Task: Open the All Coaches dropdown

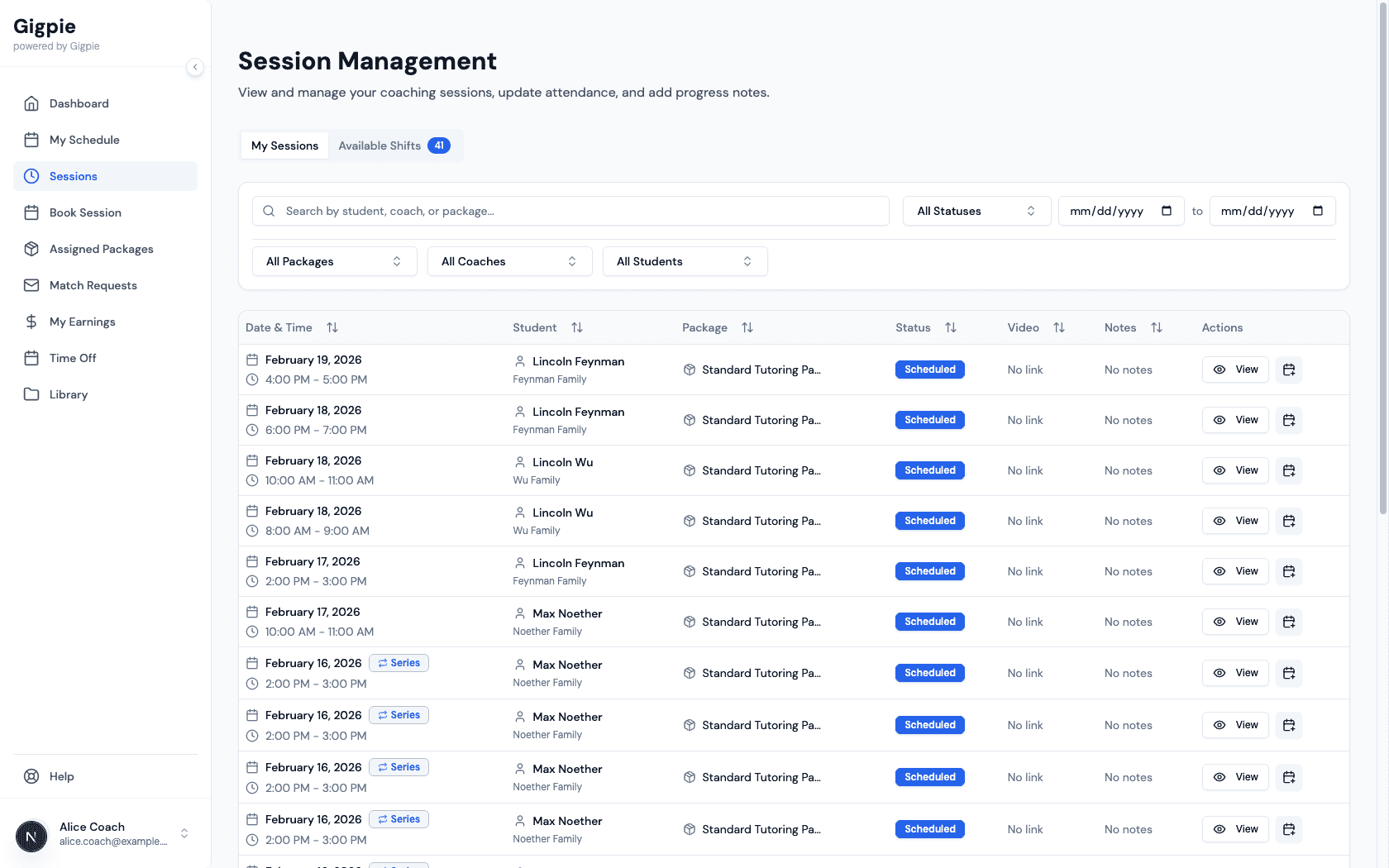Action: click(509, 261)
